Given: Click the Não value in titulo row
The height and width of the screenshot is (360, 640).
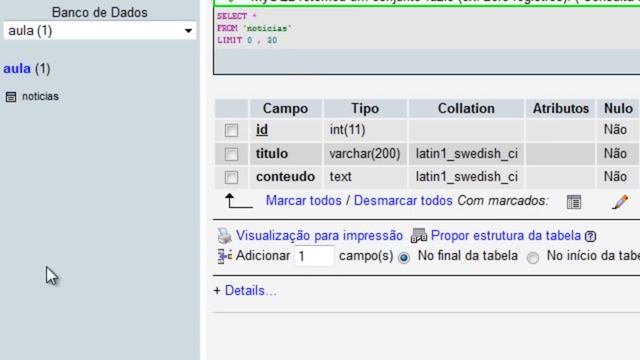Looking at the screenshot, I should tap(615, 153).
